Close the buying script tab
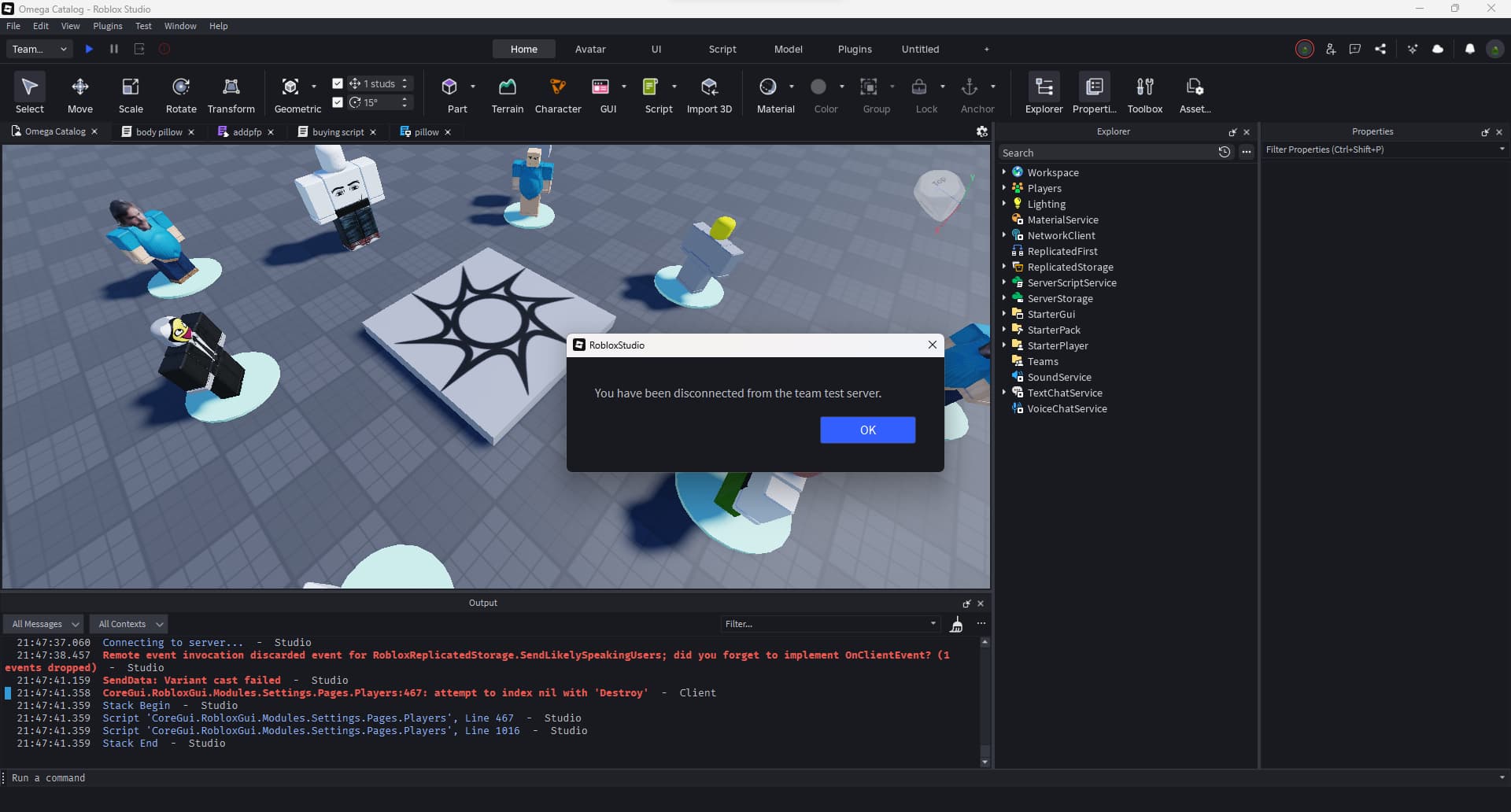The height and width of the screenshot is (812, 1511). pos(373,132)
